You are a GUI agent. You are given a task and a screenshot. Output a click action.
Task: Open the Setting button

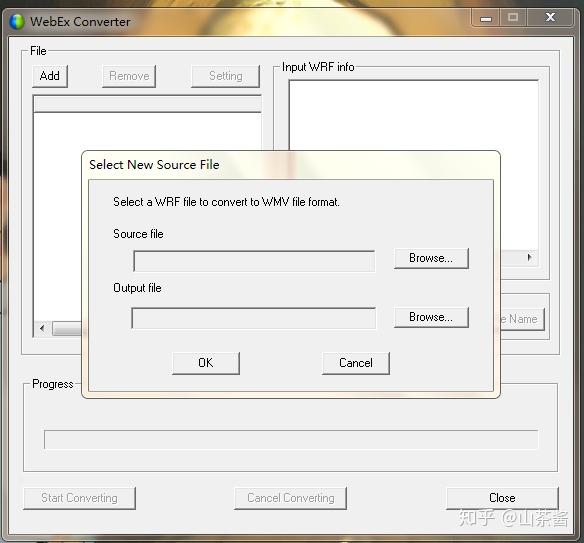point(225,76)
